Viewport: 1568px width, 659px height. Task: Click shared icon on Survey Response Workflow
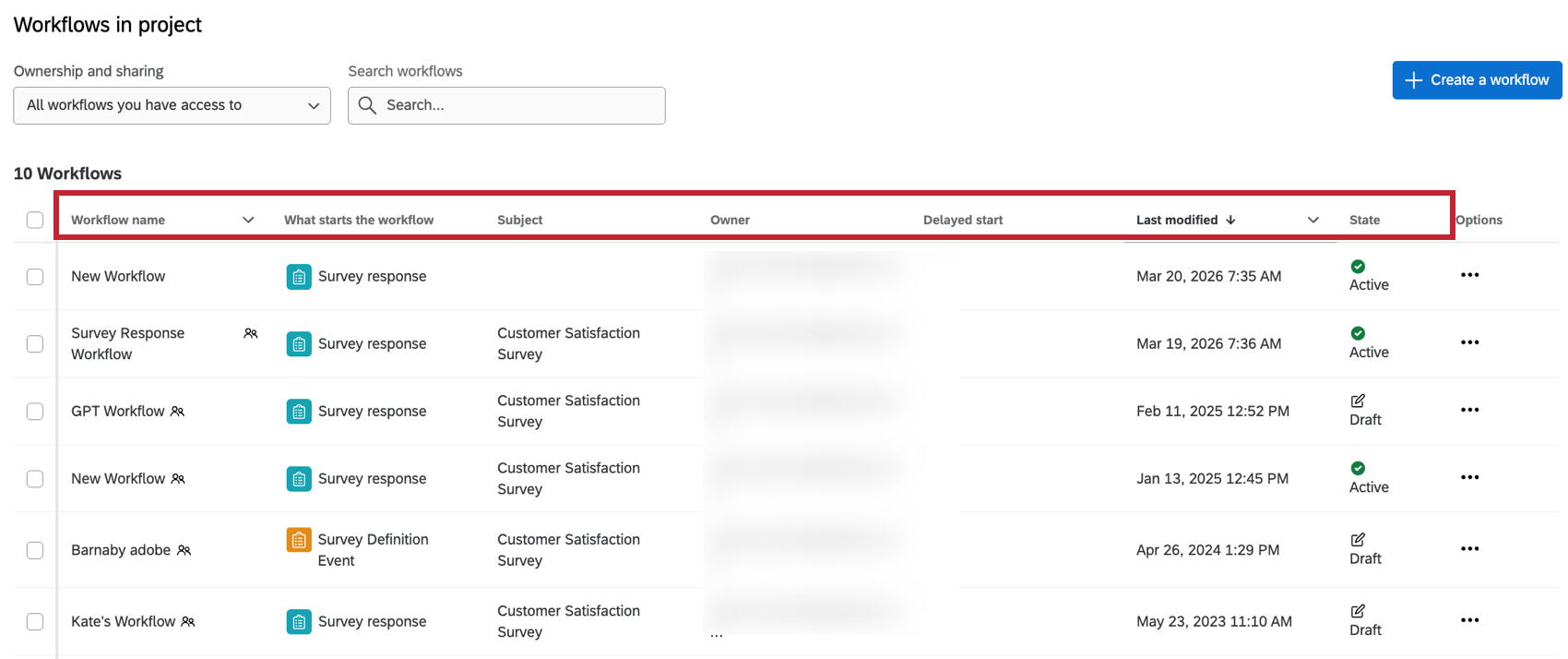(x=251, y=333)
